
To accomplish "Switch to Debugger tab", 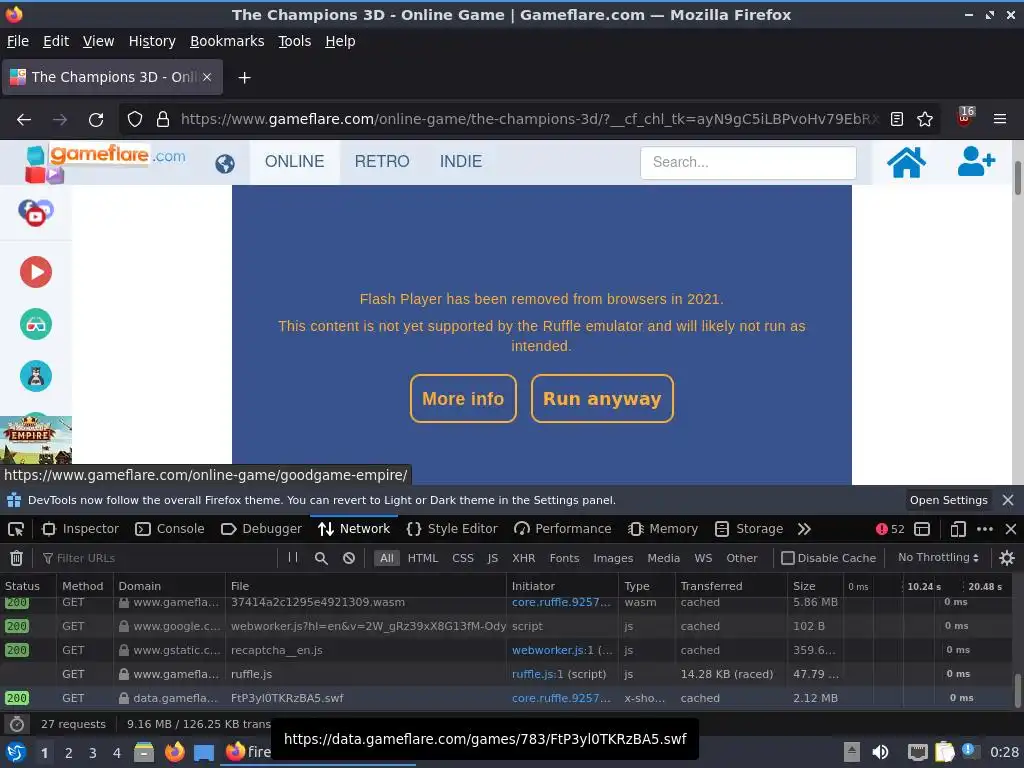I will pos(261,529).
